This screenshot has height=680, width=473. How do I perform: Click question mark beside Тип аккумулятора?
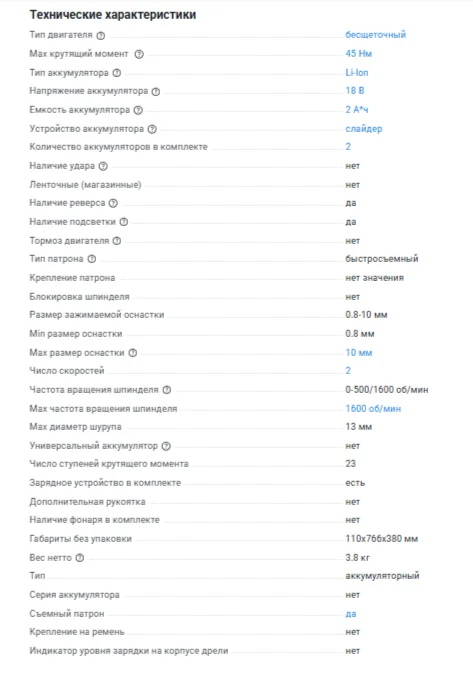117,73
